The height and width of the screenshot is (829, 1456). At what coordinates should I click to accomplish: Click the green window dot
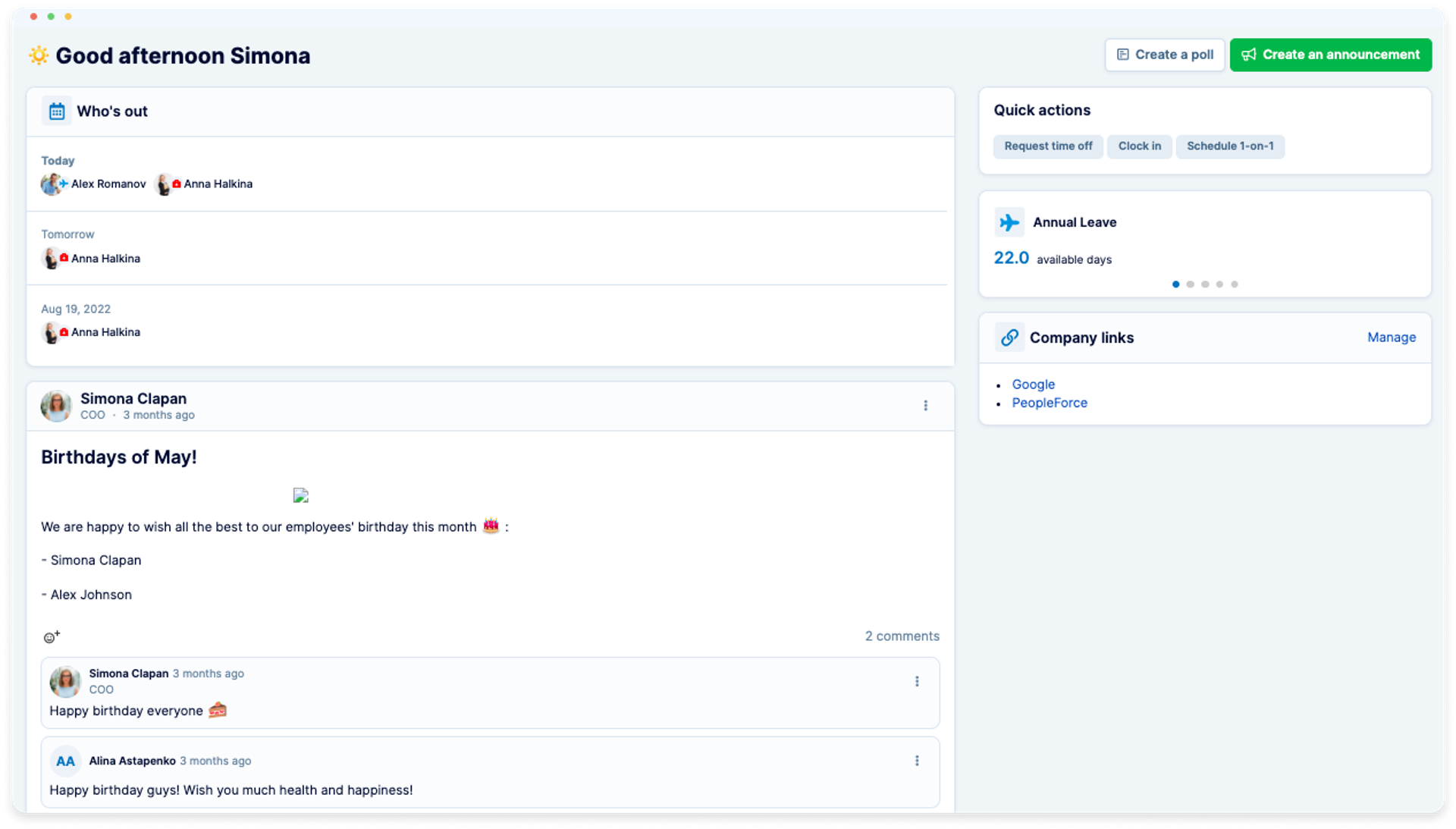pyautogui.click(x=51, y=16)
